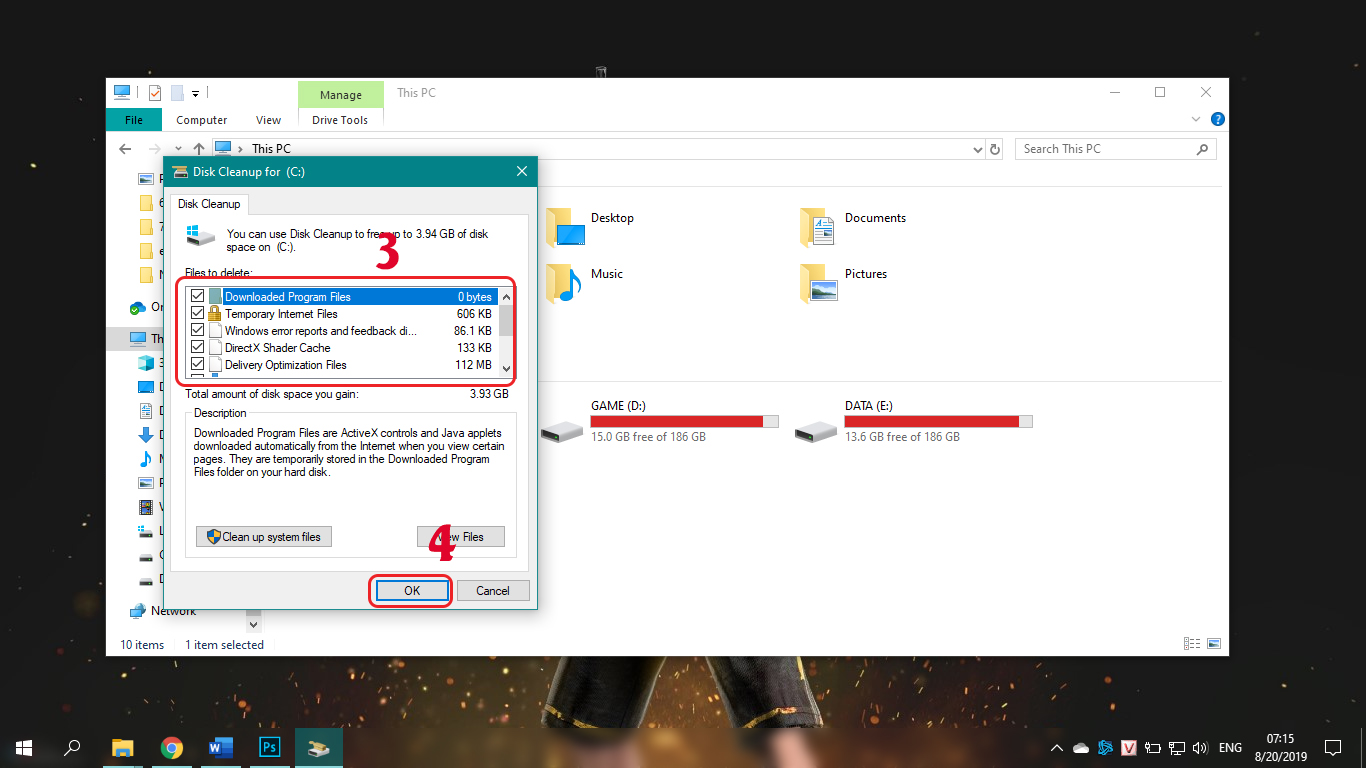Open the Pictures folder
The height and width of the screenshot is (768, 1366).
coord(843,283)
